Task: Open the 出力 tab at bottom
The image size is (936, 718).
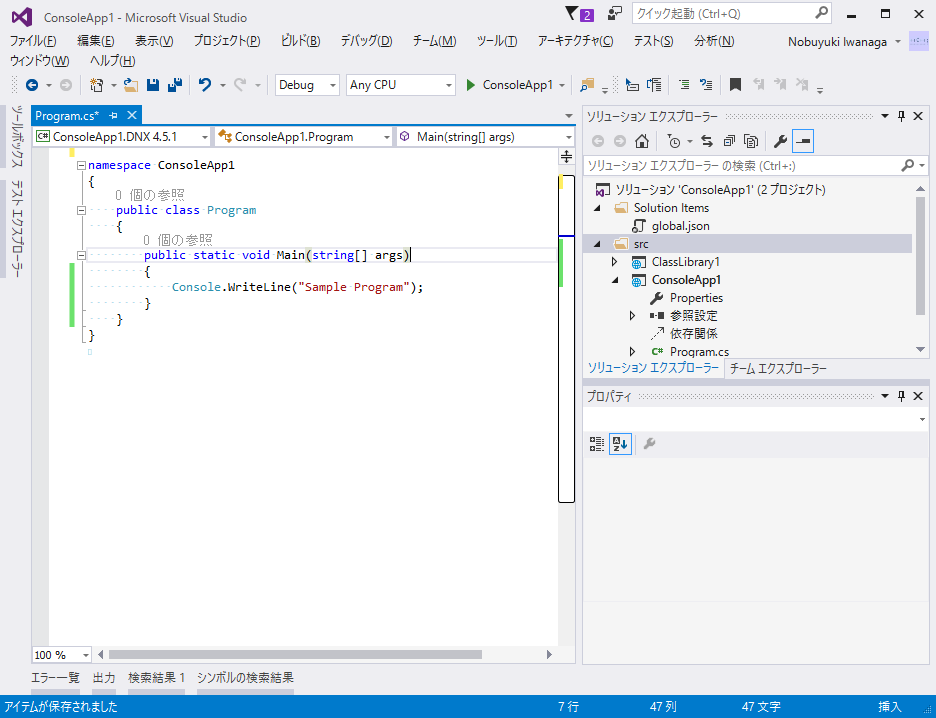Action: pos(104,678)
